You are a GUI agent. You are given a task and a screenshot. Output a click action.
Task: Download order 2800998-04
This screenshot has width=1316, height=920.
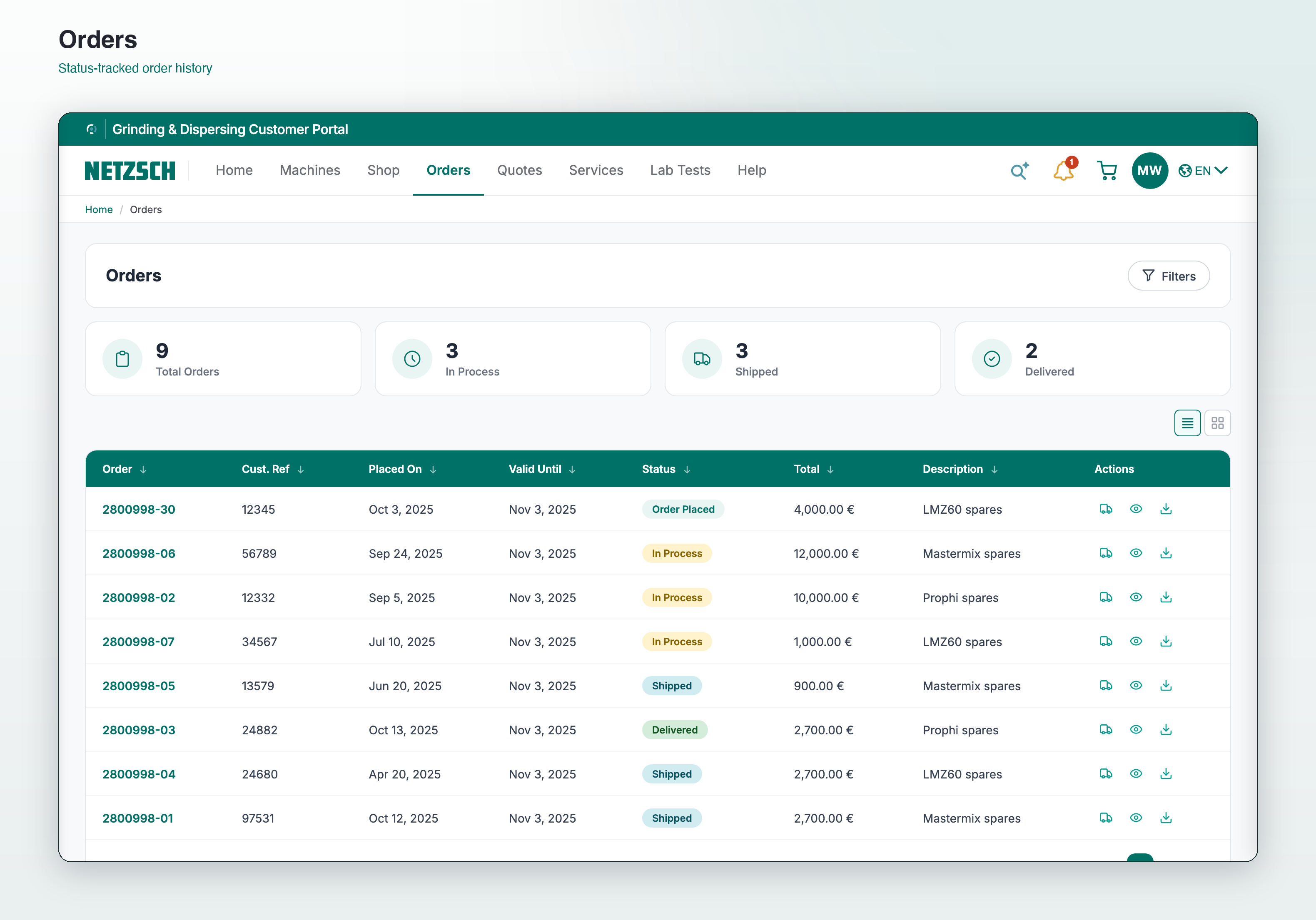pyautogui.click(x=1166, y=773)
